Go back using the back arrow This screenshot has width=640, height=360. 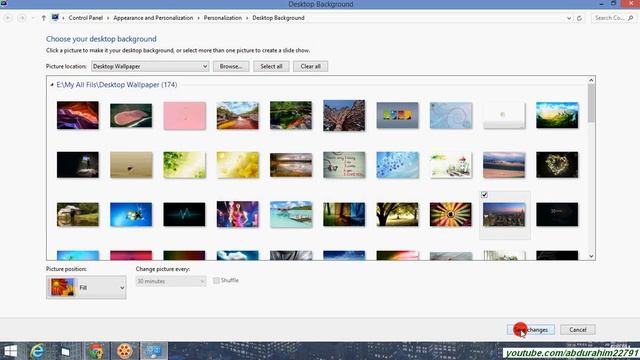[x=8, y=18]
